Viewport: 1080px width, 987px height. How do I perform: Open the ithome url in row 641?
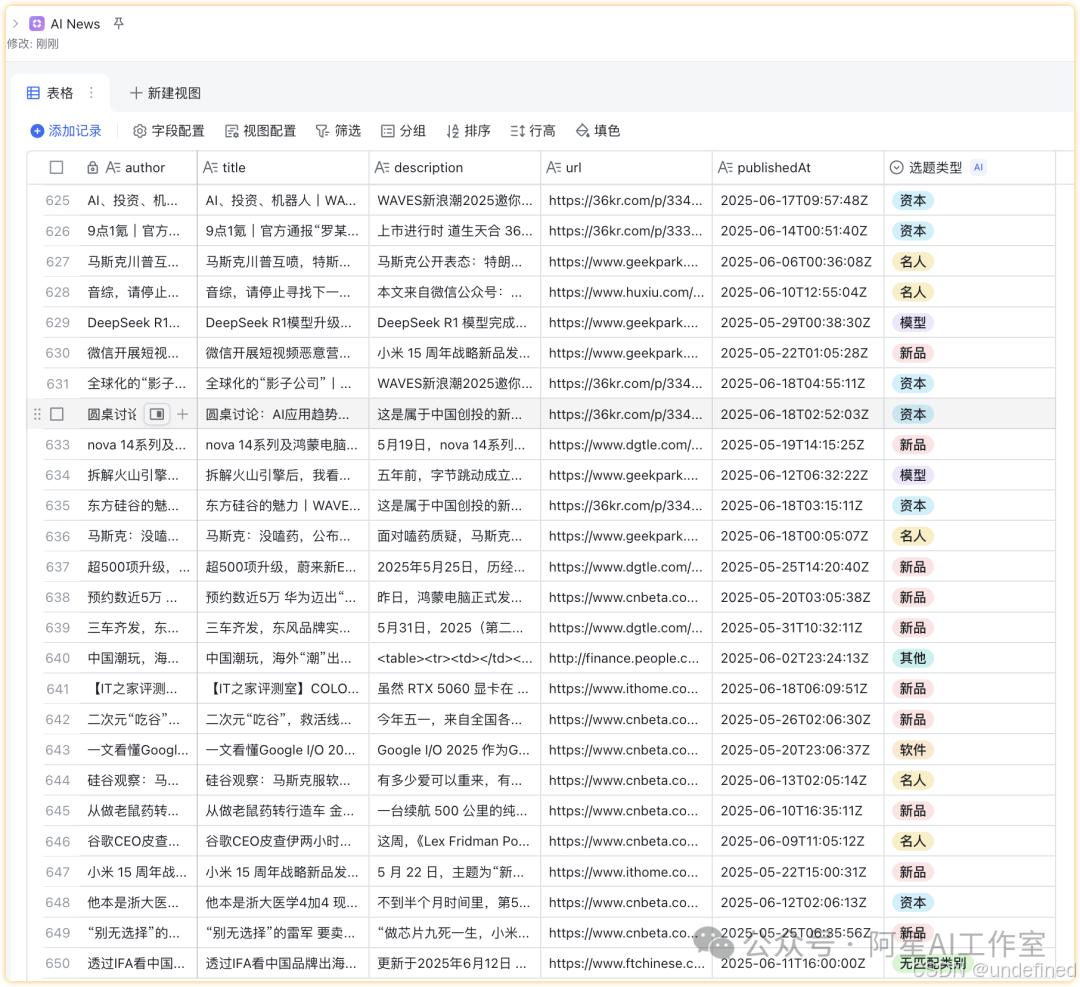tap(623, 689)
